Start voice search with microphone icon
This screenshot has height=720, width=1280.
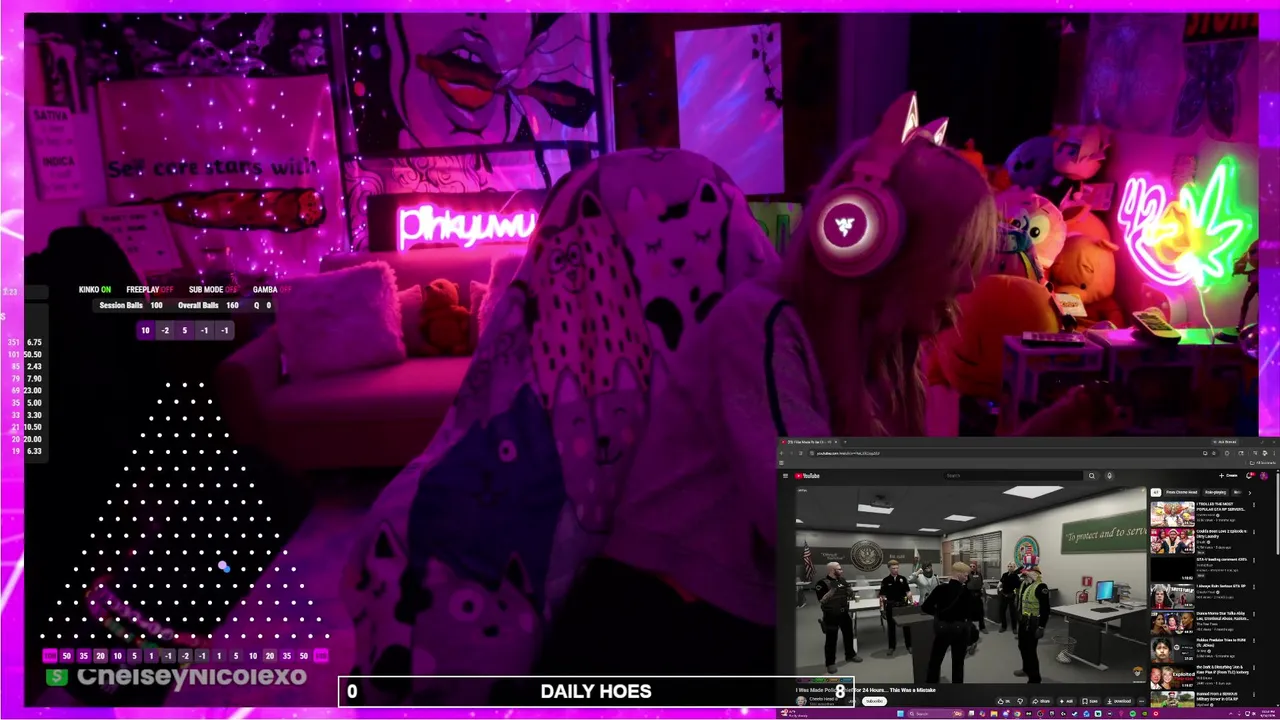pyautogui.click(x=1109, y=476)
